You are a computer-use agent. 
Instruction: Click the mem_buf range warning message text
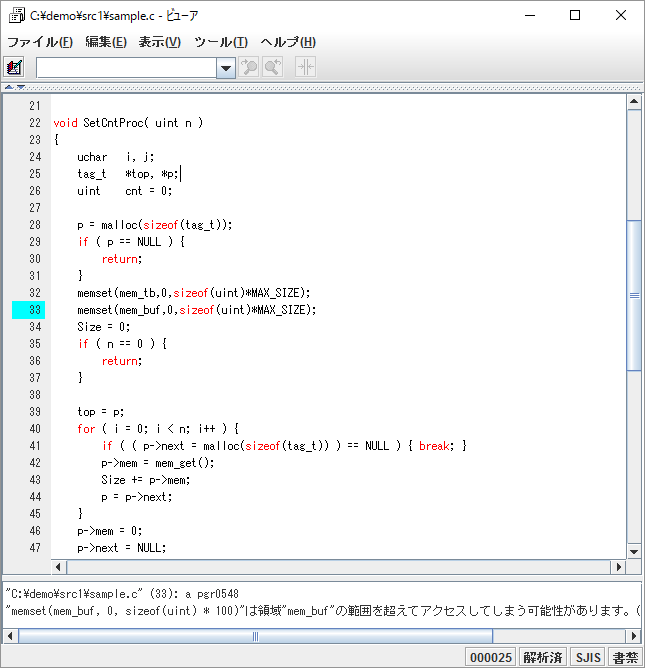322,611
